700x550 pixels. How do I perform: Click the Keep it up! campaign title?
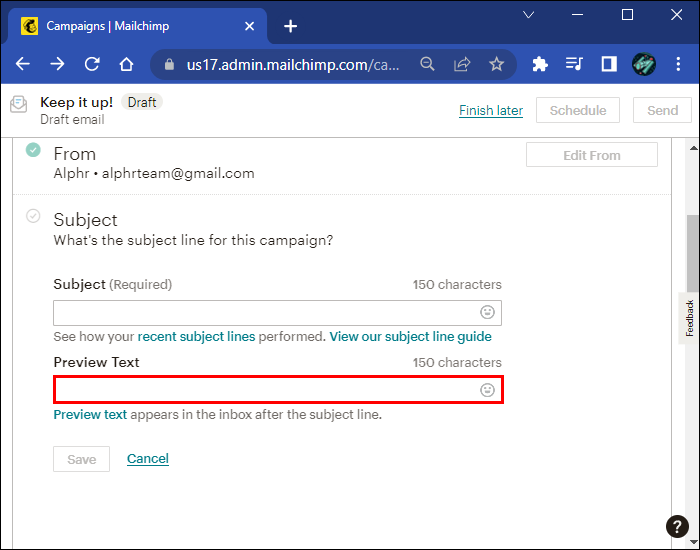click(x=76, y=102)
